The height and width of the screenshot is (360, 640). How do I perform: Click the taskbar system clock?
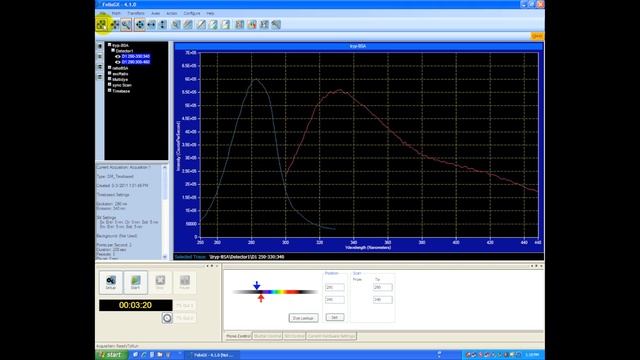tap(533, 355)
